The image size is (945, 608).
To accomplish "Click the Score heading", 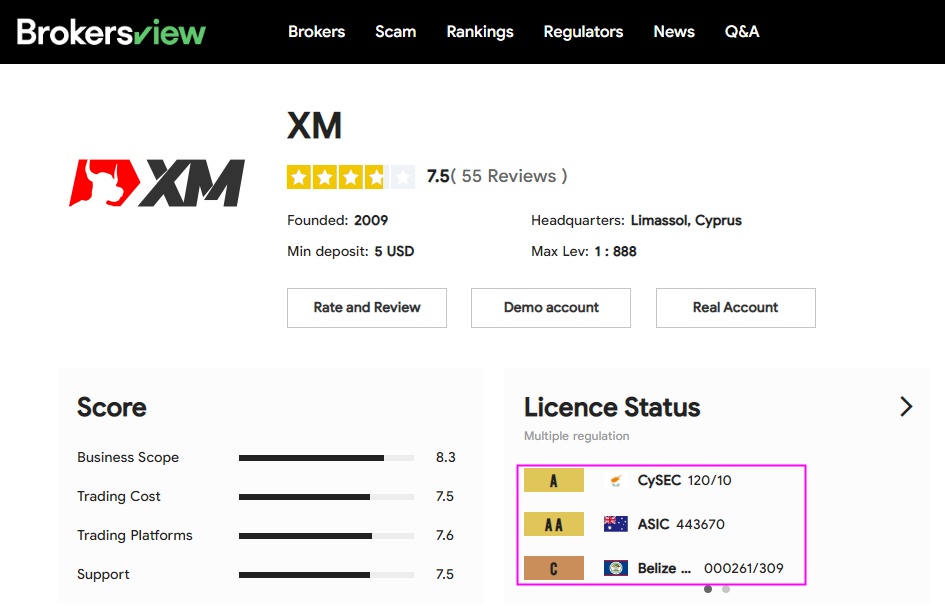I will [111, 407].
